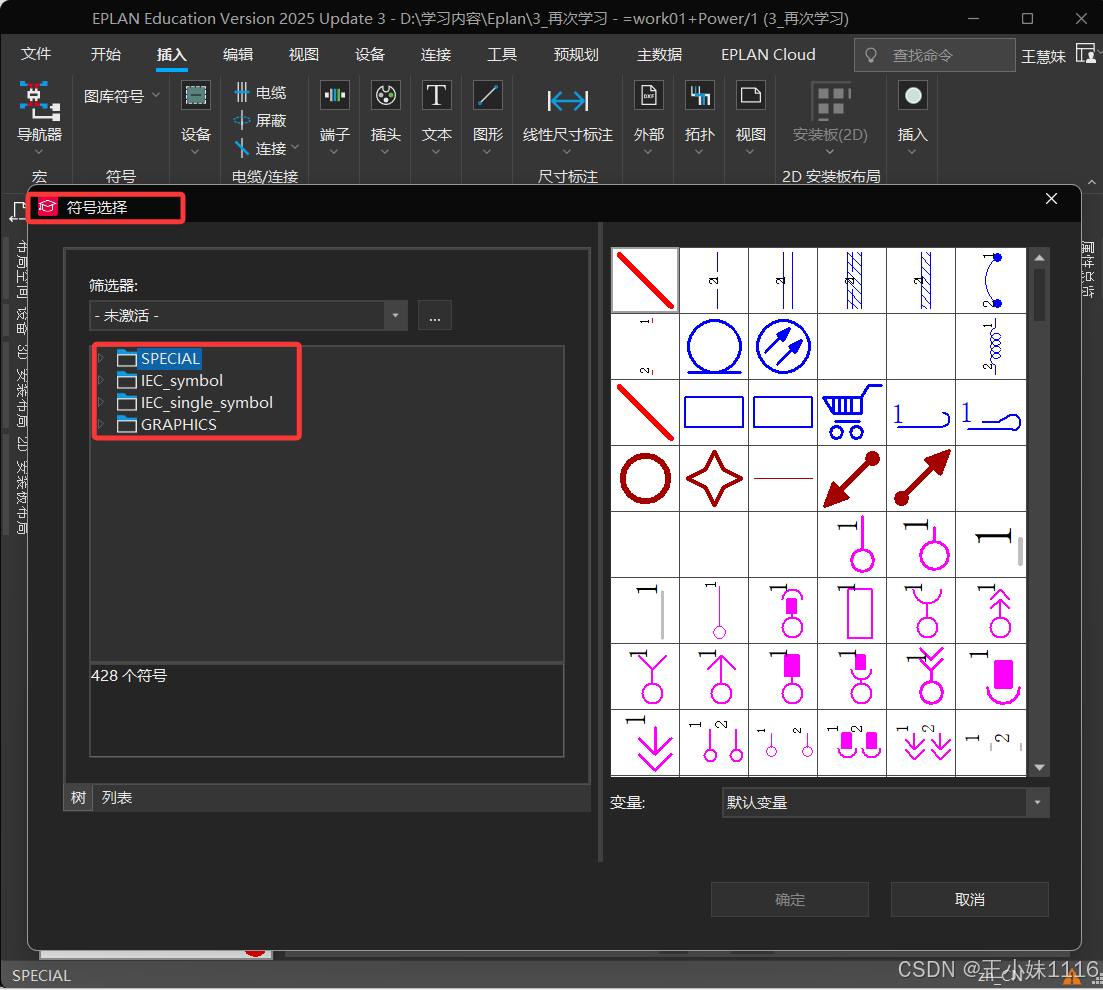Insert a 电缆 cable definition
The width and height of the screenshot is (1103, 990).
coord(260,92)
